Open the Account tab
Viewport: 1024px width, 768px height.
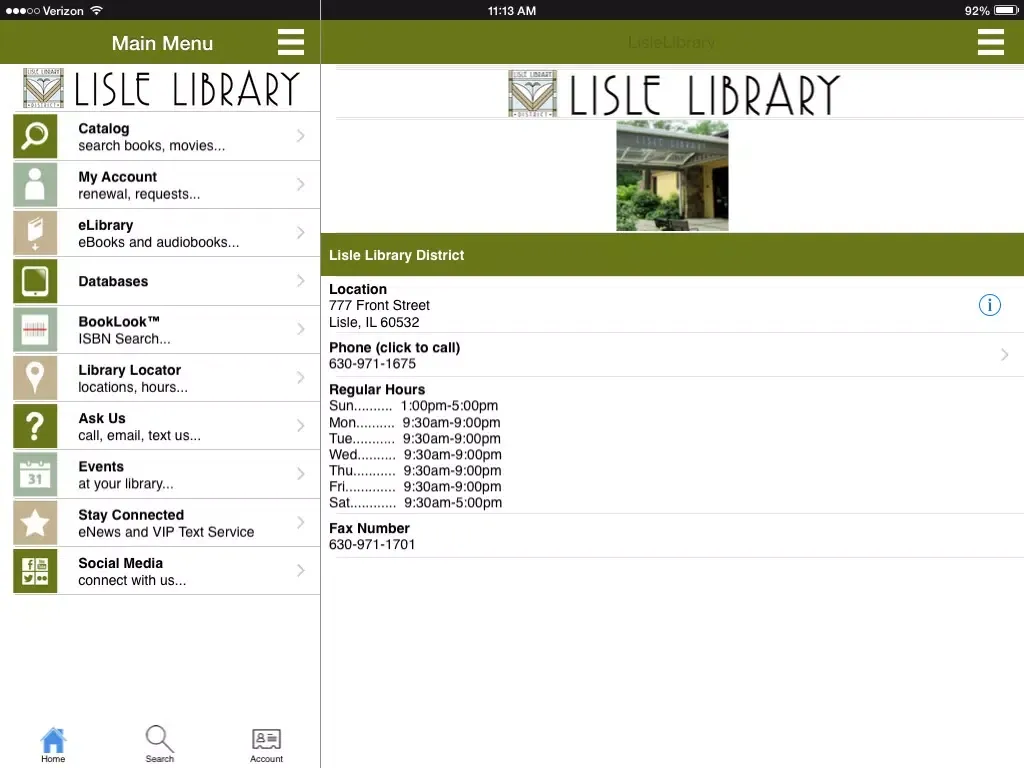tap(266, 744)
